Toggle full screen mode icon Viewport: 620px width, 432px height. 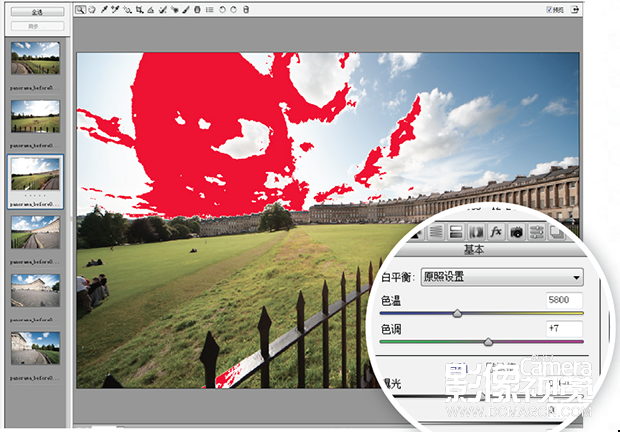click(575, 9)
